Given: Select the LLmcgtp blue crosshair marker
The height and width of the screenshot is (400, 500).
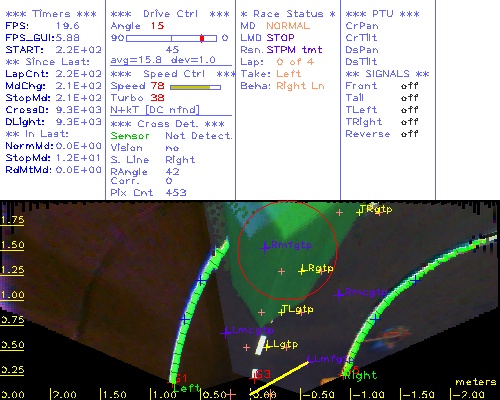Looking at the screenshot, I should [x=226, y=332].
